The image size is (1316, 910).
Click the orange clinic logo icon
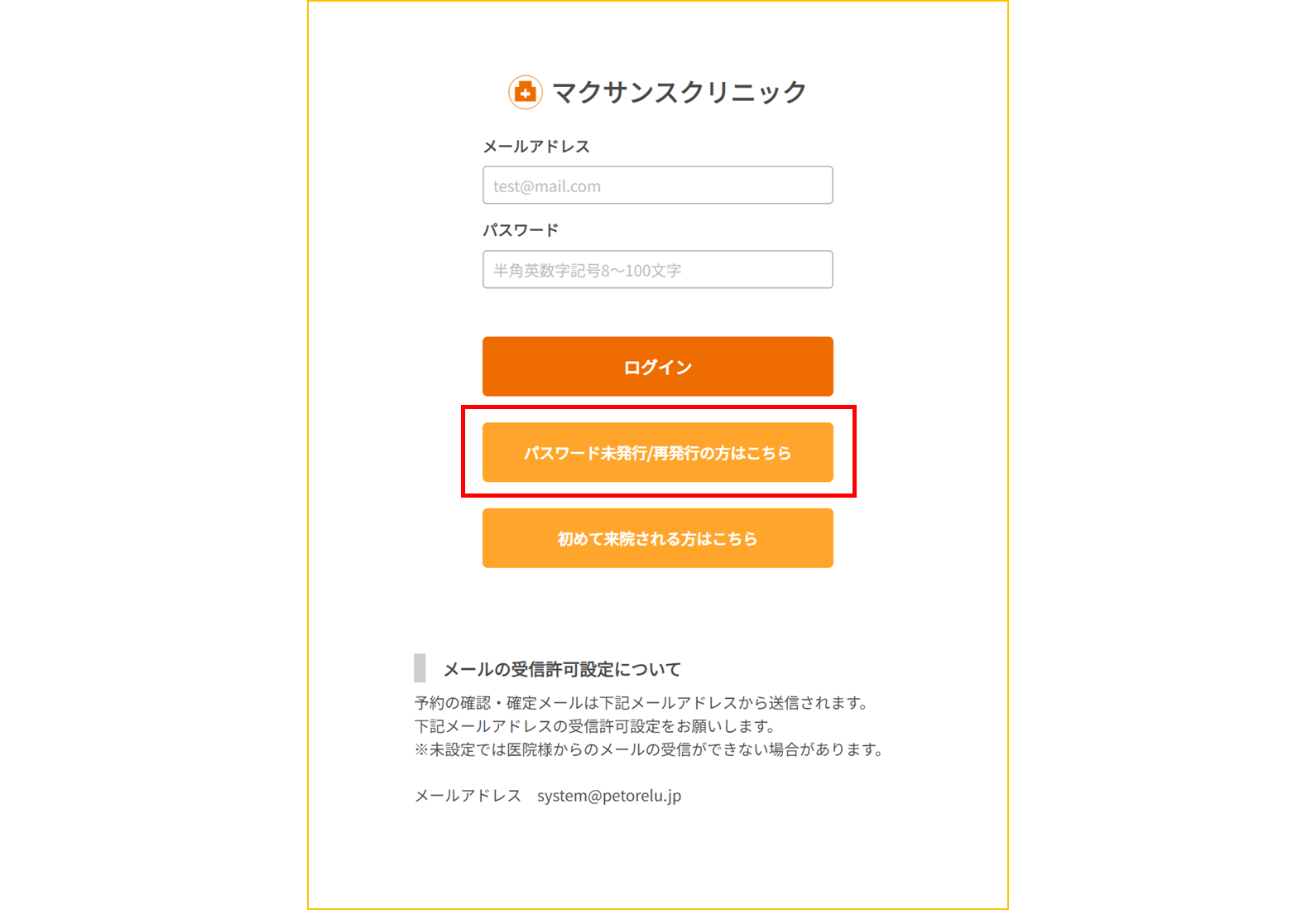point(526,92)
